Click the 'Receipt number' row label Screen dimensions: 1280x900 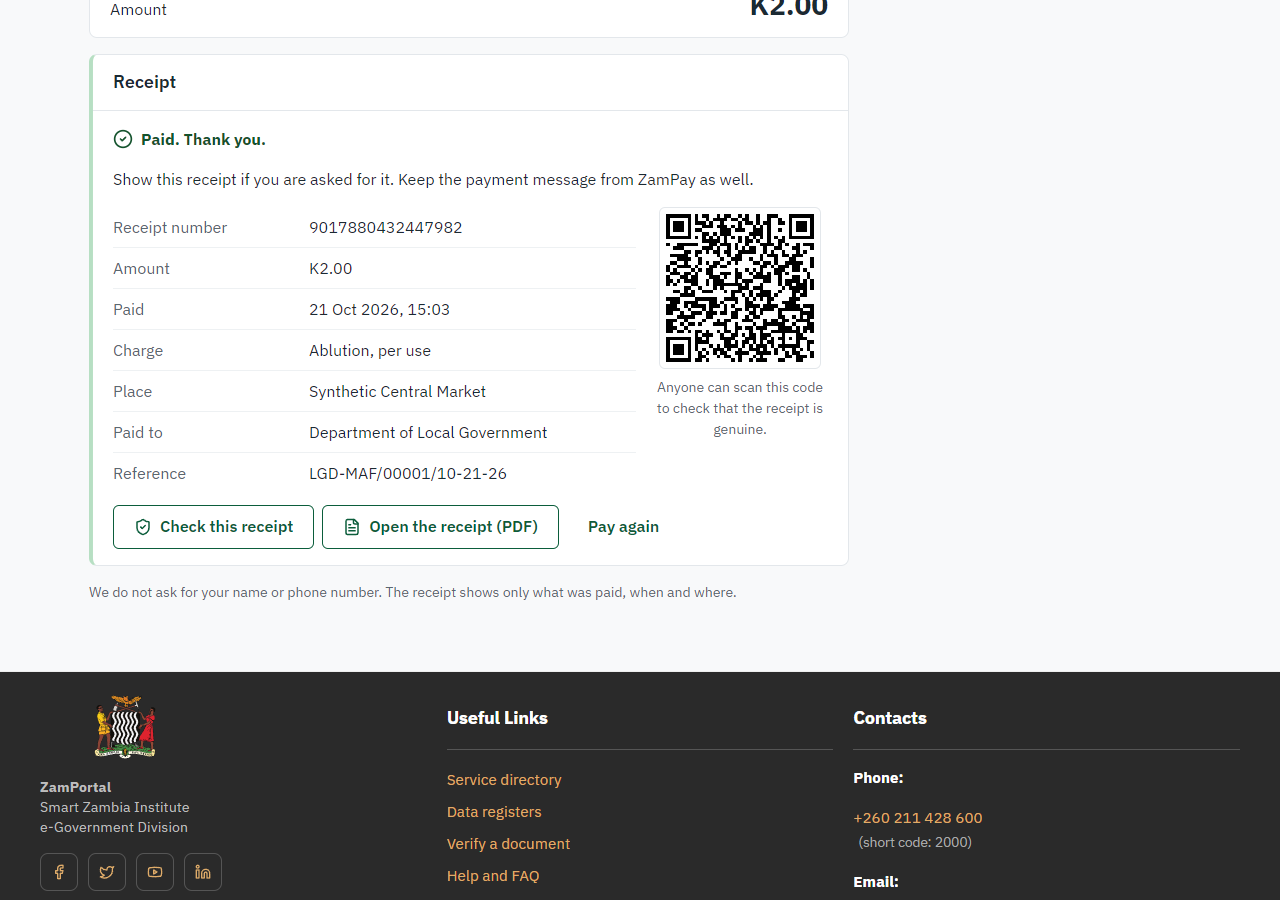click(170, 228)
